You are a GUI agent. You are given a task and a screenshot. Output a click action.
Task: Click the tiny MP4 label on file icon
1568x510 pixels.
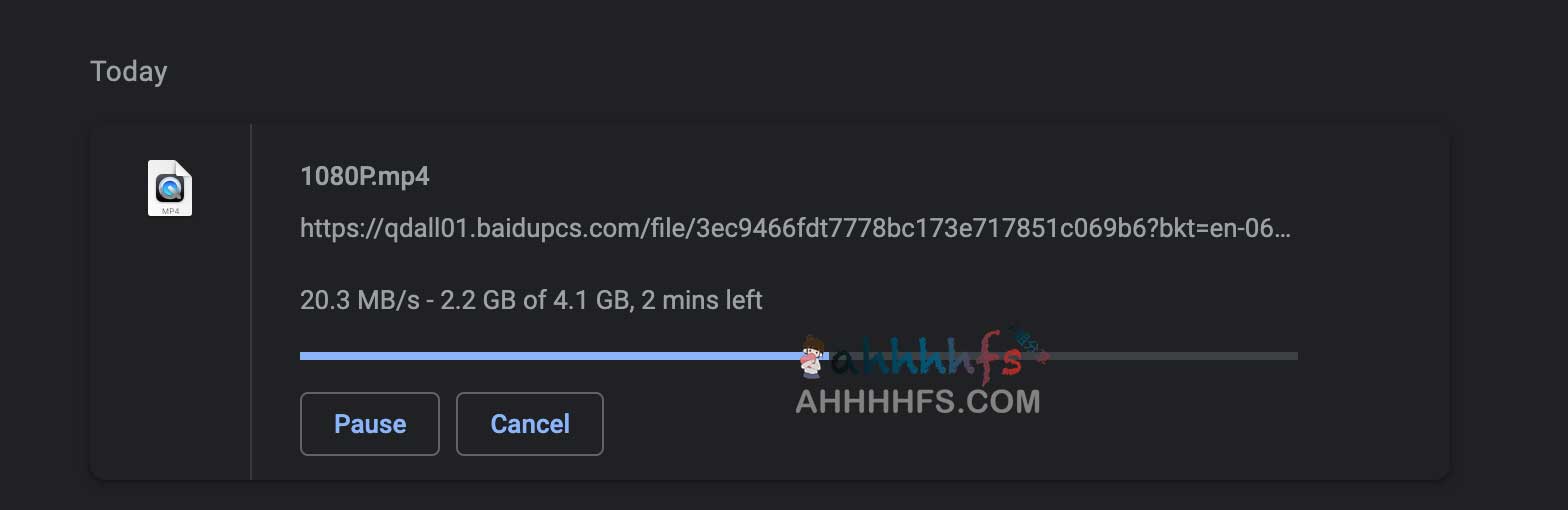(170, 211)
